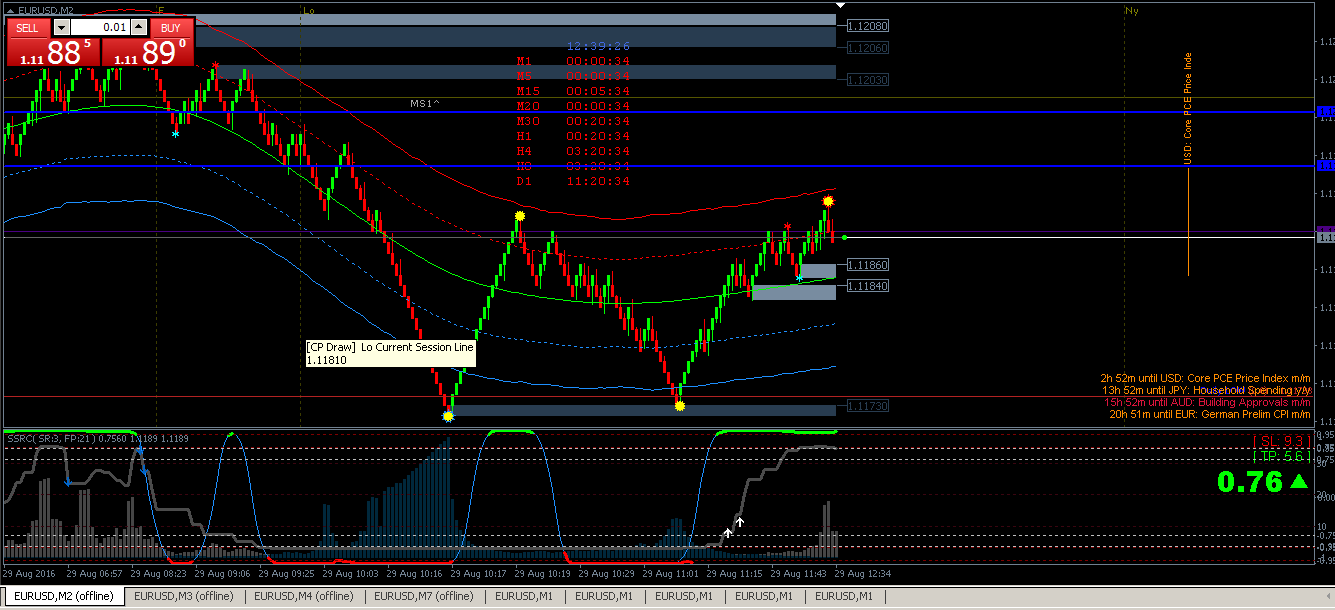Decrease lot size with the down arrow
This screenshot has width=1335, height=610.
click(x=62, y=28)
